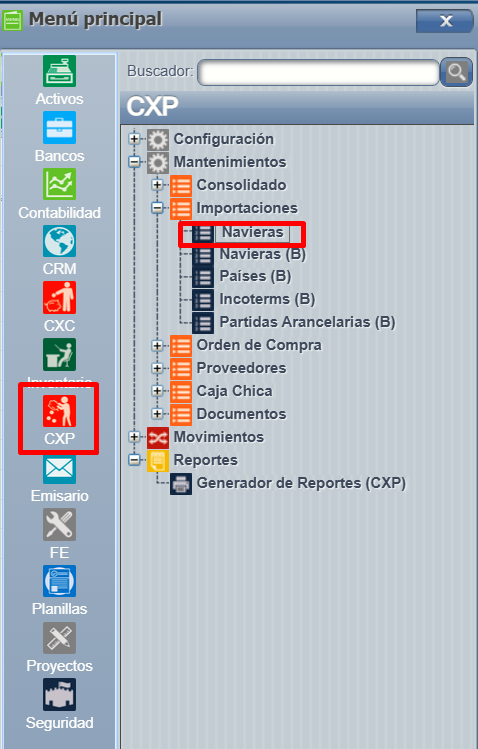
Task: Collapse the Reportes node
Action: 135,460
